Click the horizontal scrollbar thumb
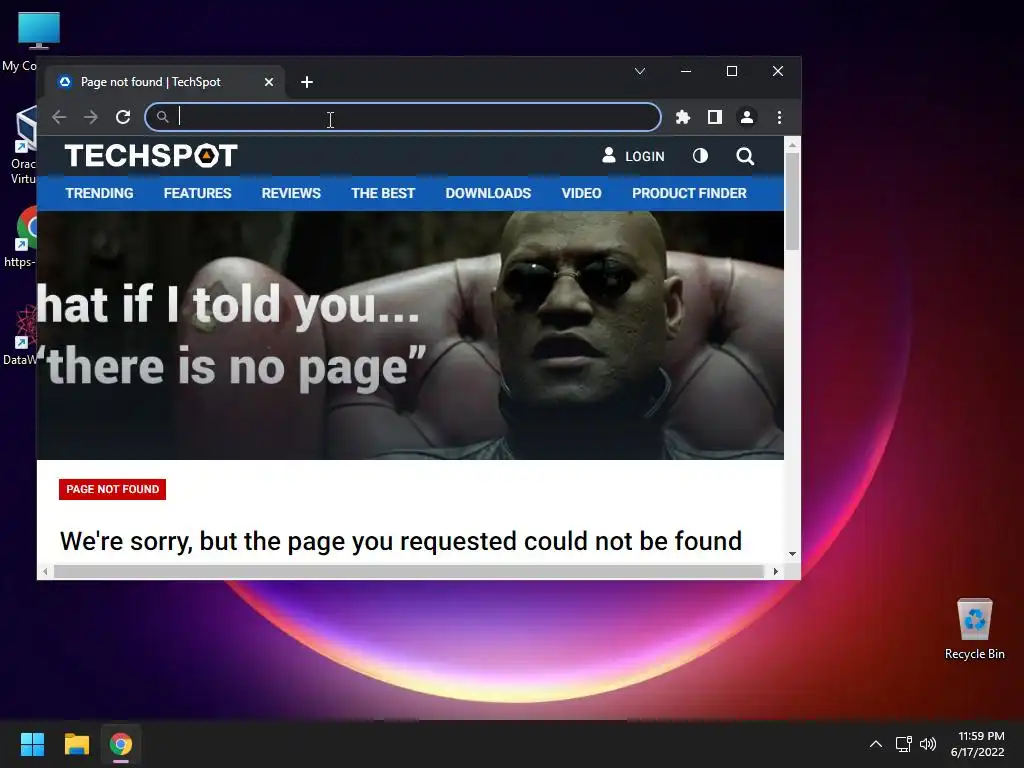The height and width of the screenshot is (768, 1024). click(x=409, y=571)
